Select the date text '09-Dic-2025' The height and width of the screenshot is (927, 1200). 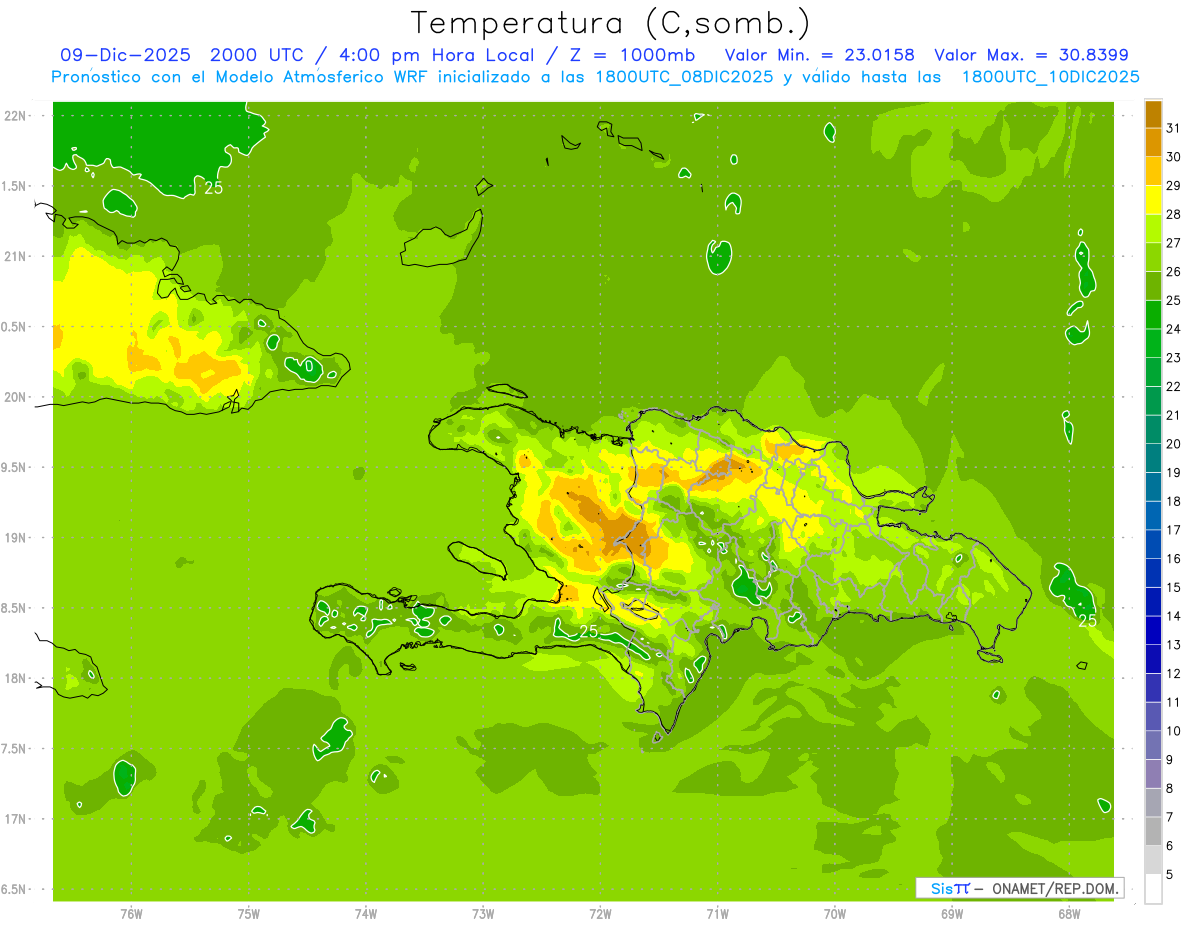(127, 55)
